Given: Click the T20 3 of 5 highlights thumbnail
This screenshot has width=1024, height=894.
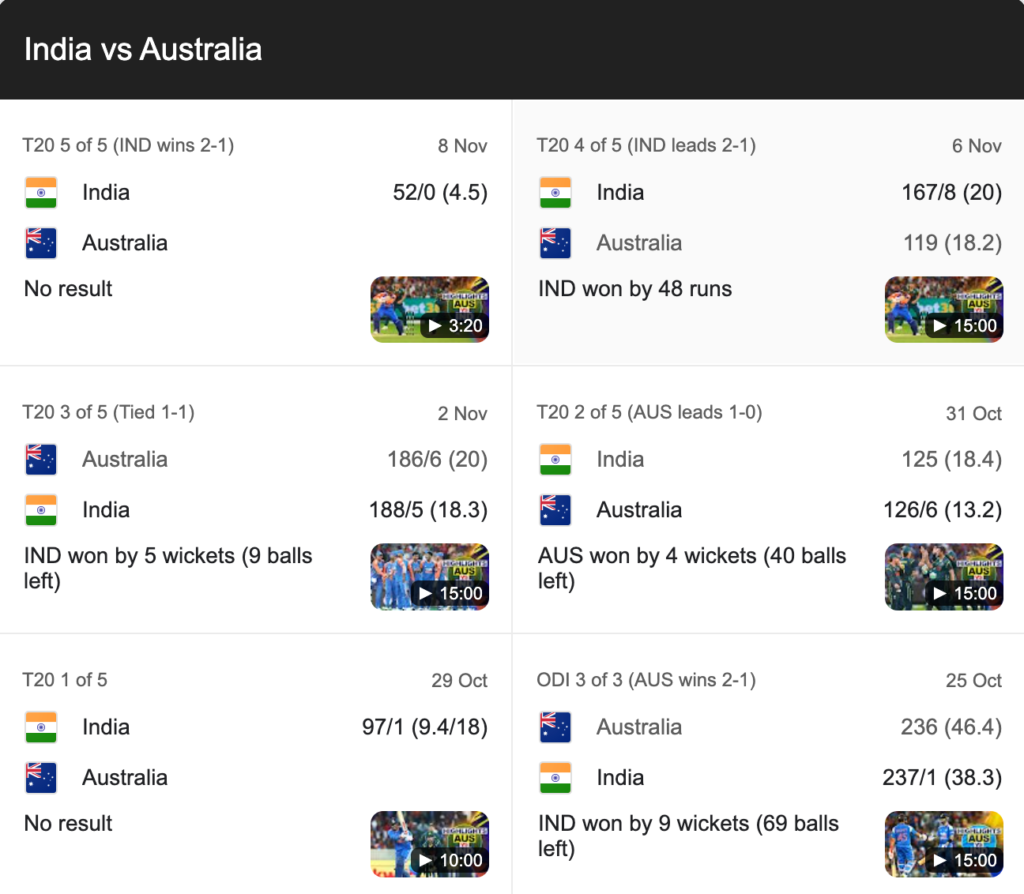Looking at the screenshot, I should (429, 576).
